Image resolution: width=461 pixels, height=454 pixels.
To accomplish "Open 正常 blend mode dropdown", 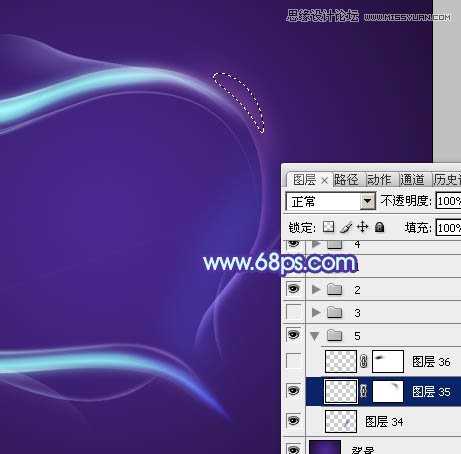I will coord(367,201).
